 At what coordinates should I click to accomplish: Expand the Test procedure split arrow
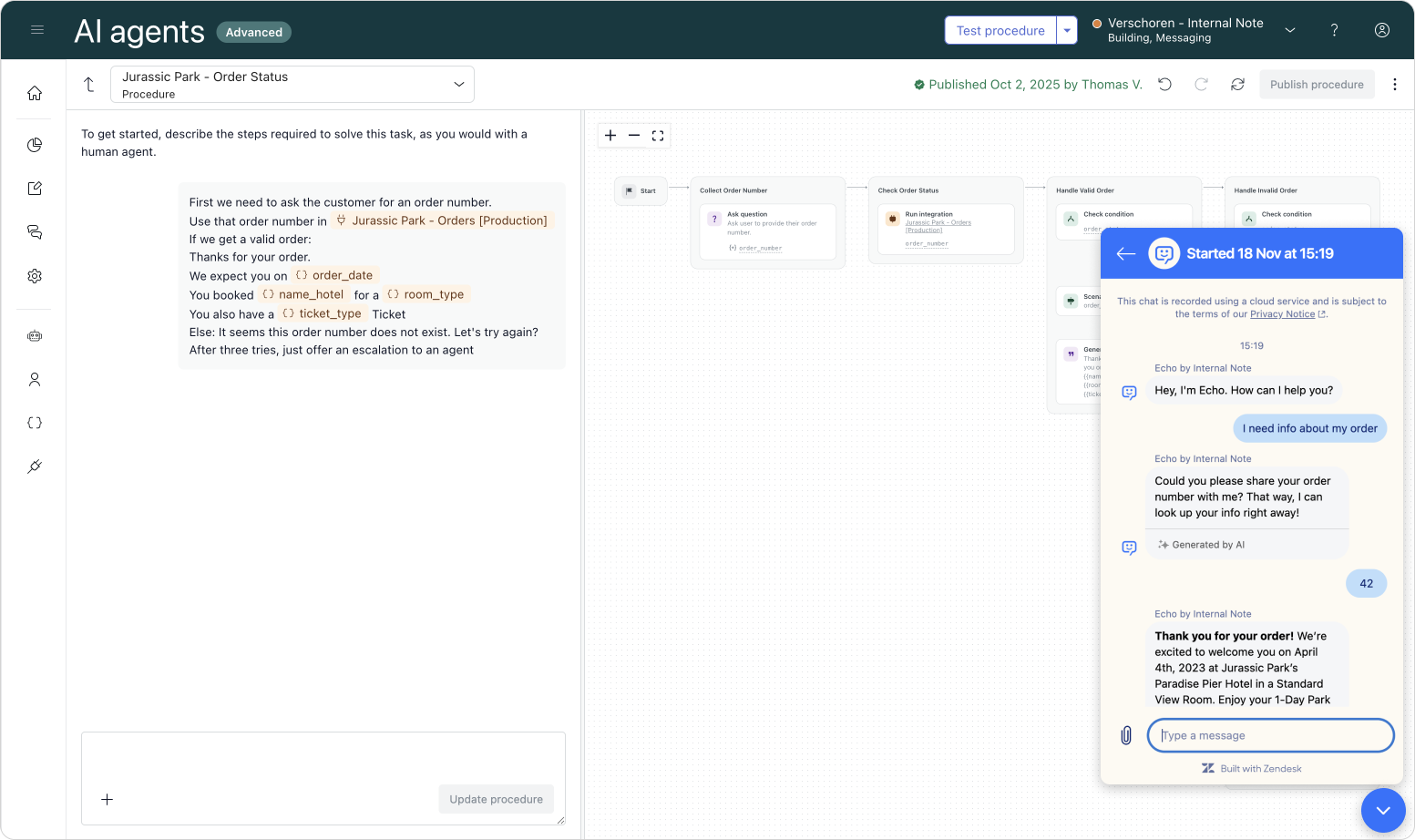tap(1067, 30)
